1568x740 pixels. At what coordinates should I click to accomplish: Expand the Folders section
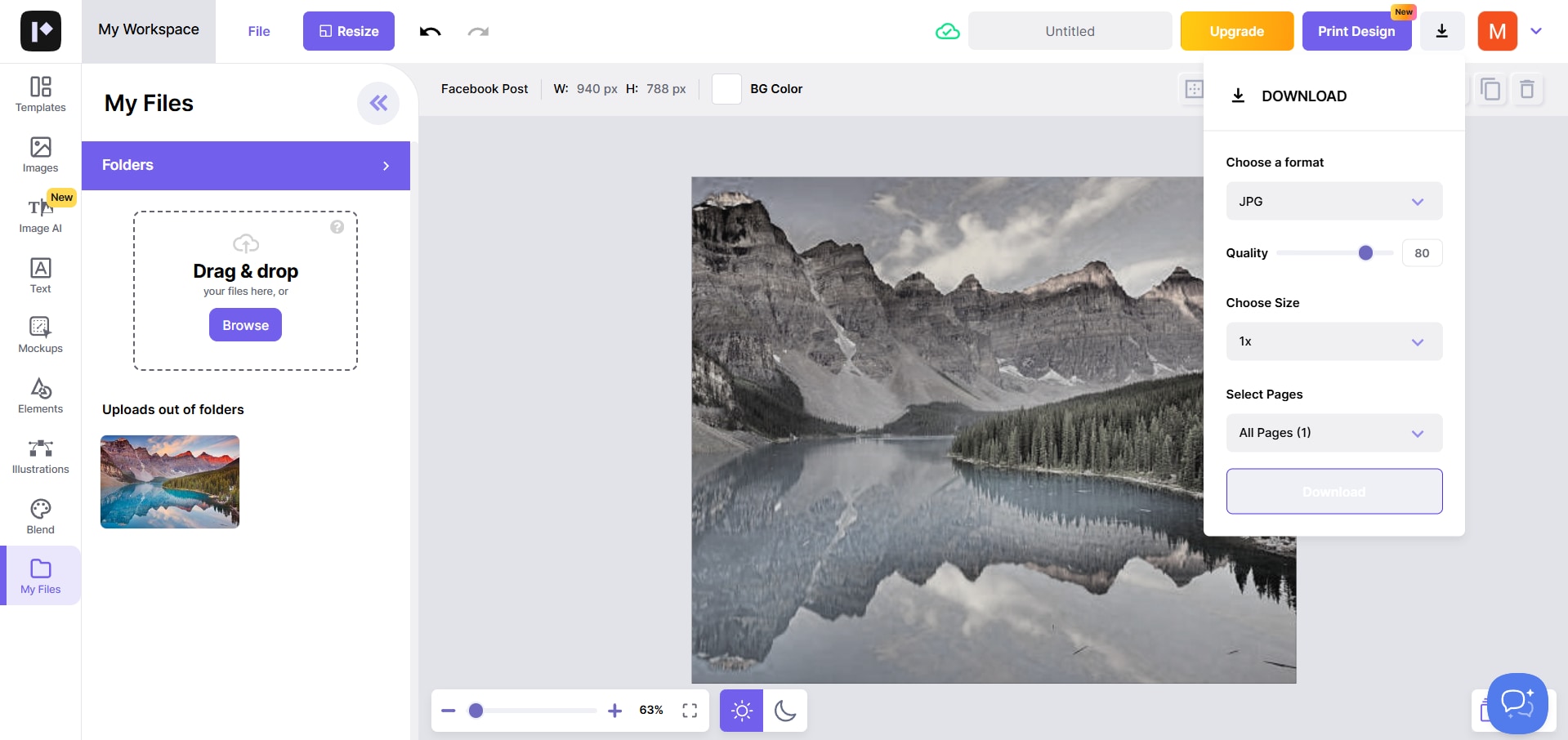point(246,166)
